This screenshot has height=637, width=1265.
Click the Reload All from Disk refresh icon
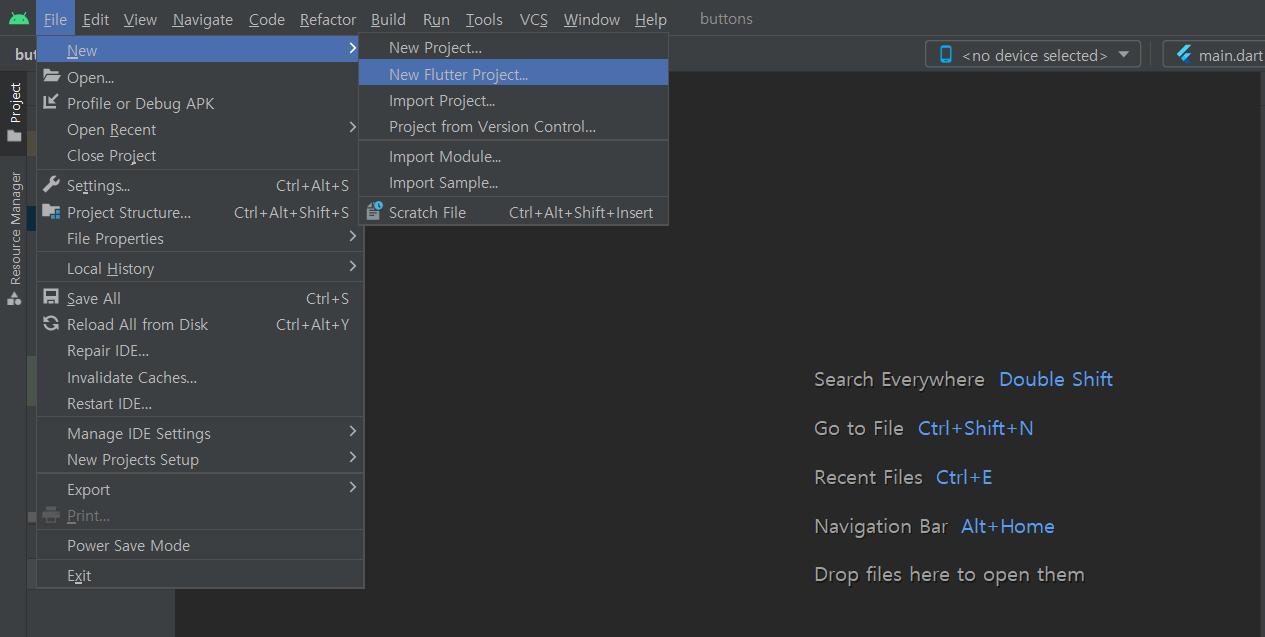[x=51, y=323]
